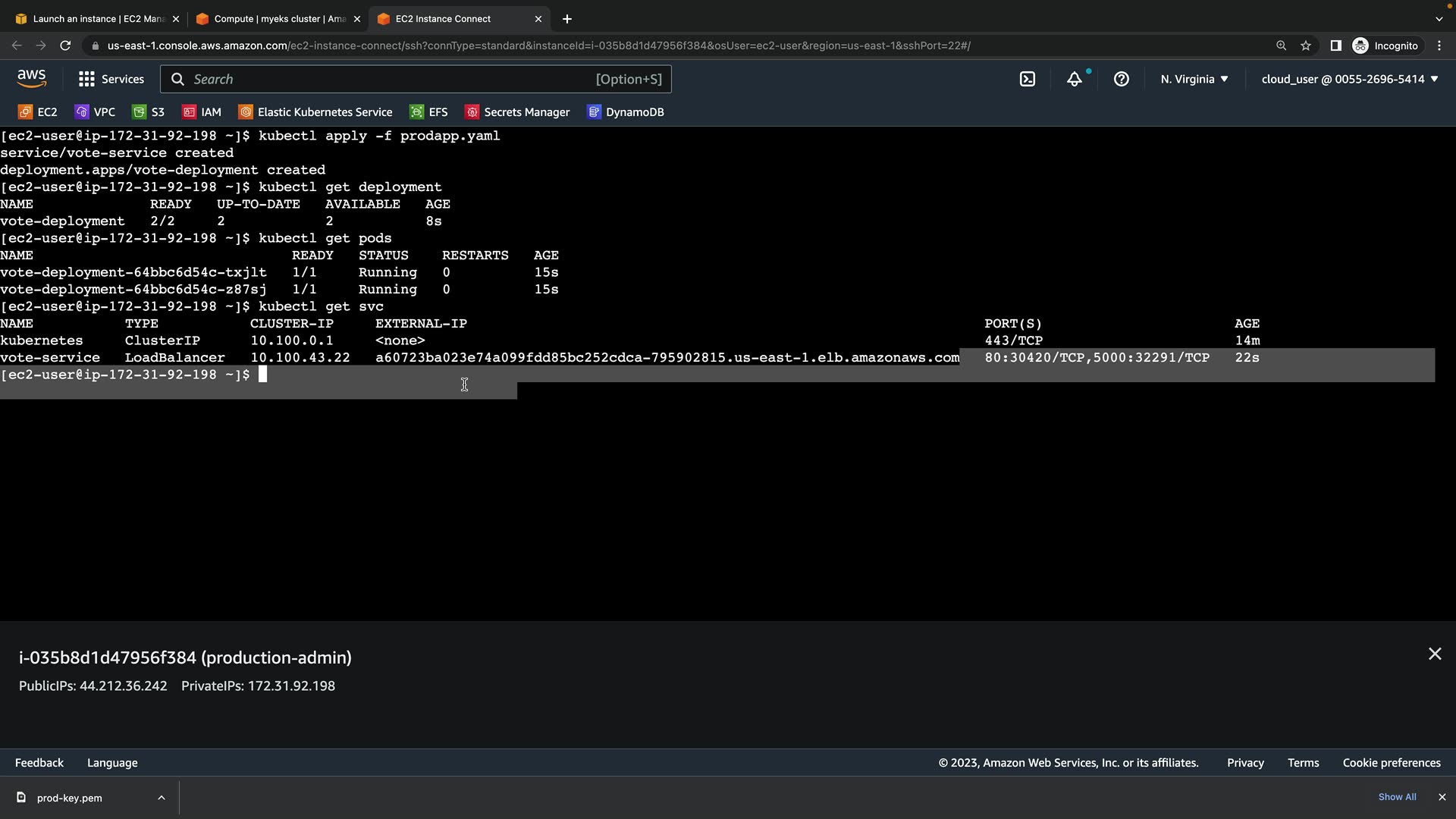Focus the AWS search field
Viewport: 1456px width, 819px height.
pyautogui.click(x=416, y=79)
